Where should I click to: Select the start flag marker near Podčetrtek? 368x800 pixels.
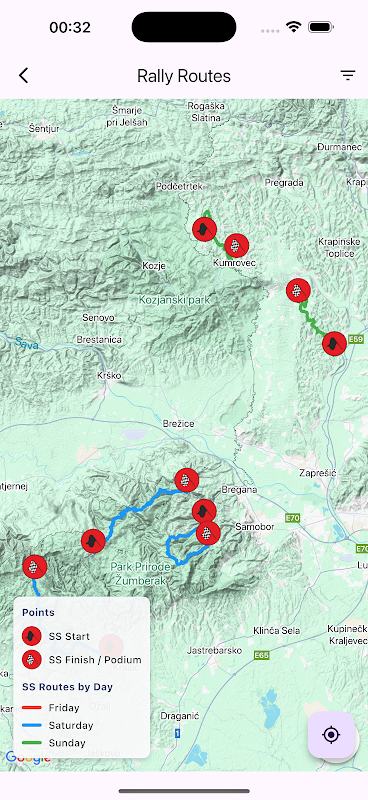click(205, 229)
